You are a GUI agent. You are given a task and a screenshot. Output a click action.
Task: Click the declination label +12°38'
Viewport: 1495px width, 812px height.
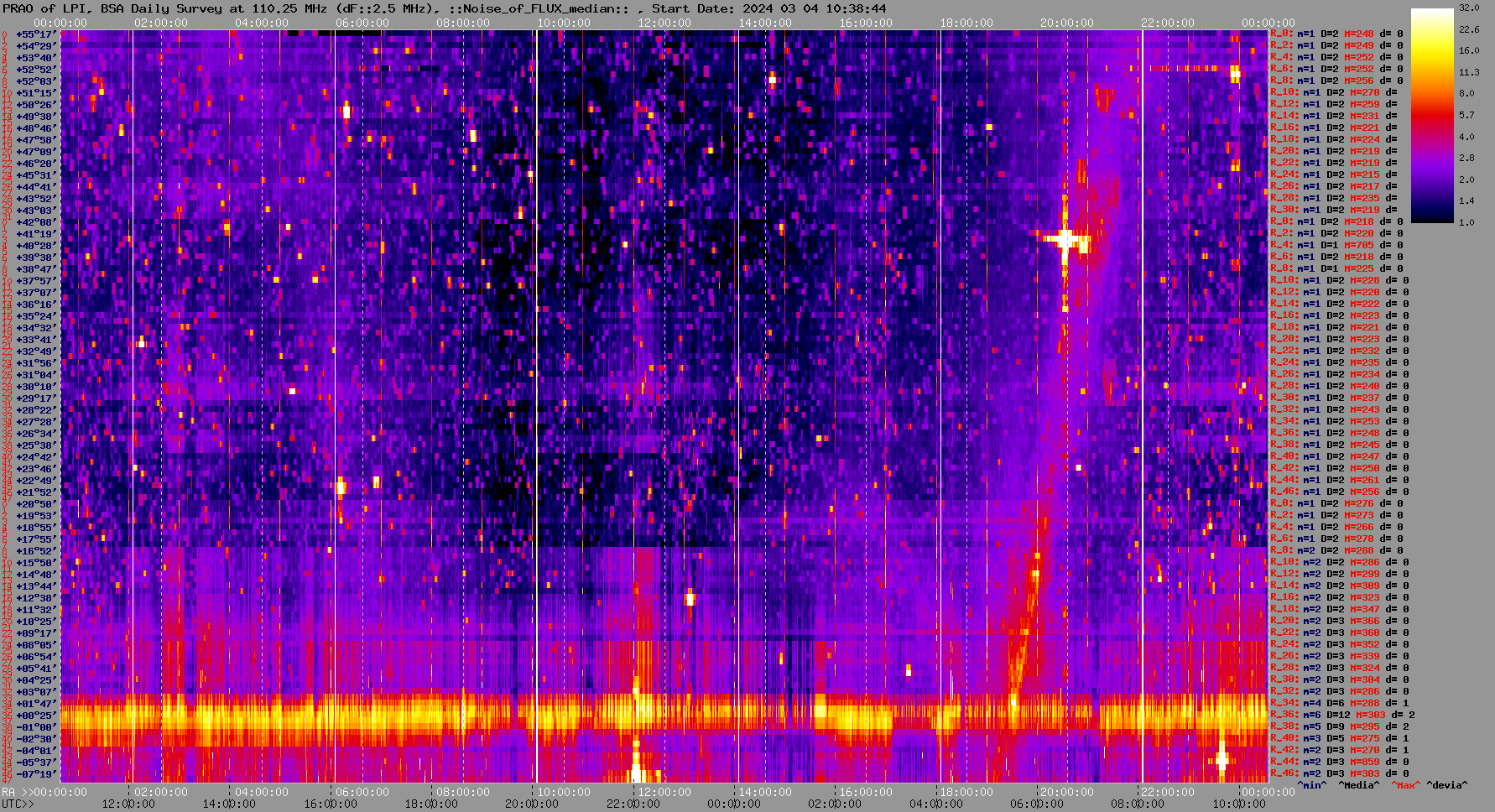coord(36,598)
